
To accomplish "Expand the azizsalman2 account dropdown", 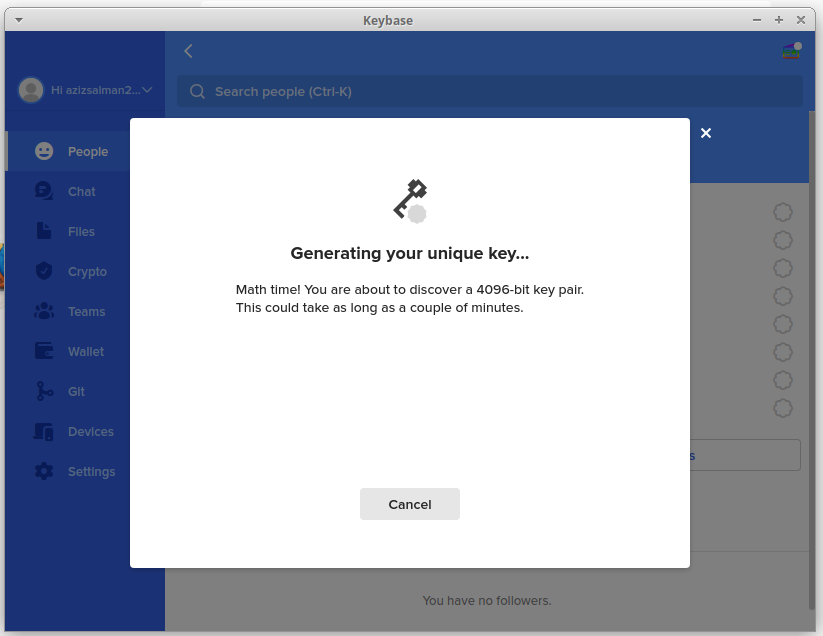I will coord(147,90).
